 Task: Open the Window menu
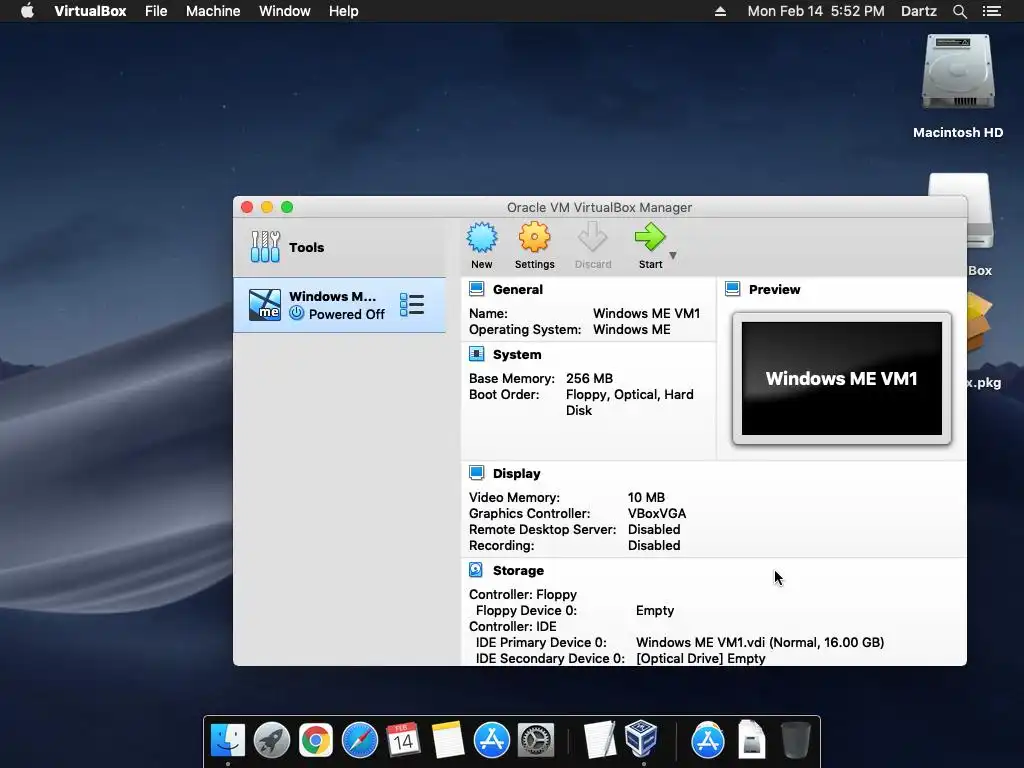pos(285,11)
